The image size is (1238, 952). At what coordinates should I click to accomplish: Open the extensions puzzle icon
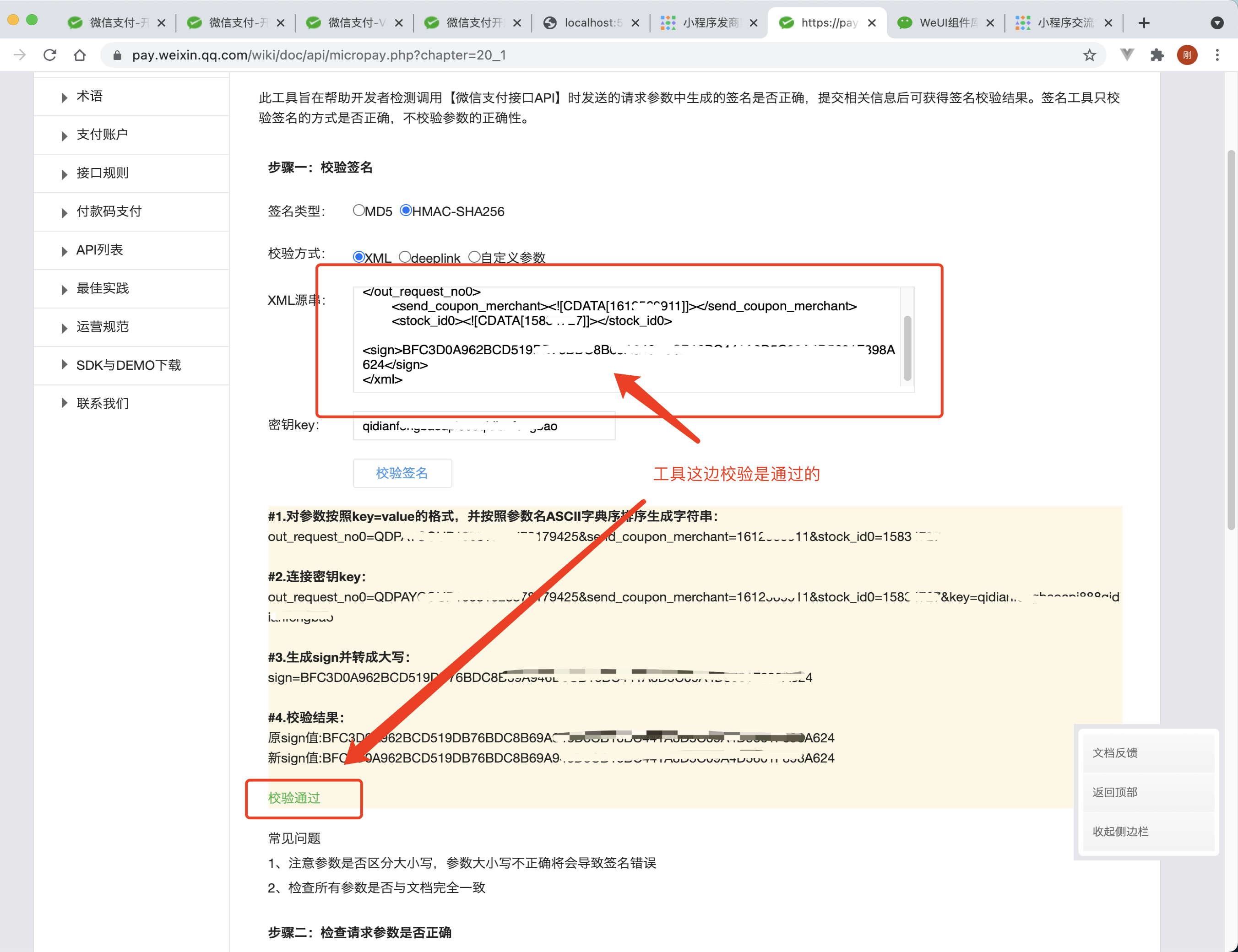tap(1157, 55)
